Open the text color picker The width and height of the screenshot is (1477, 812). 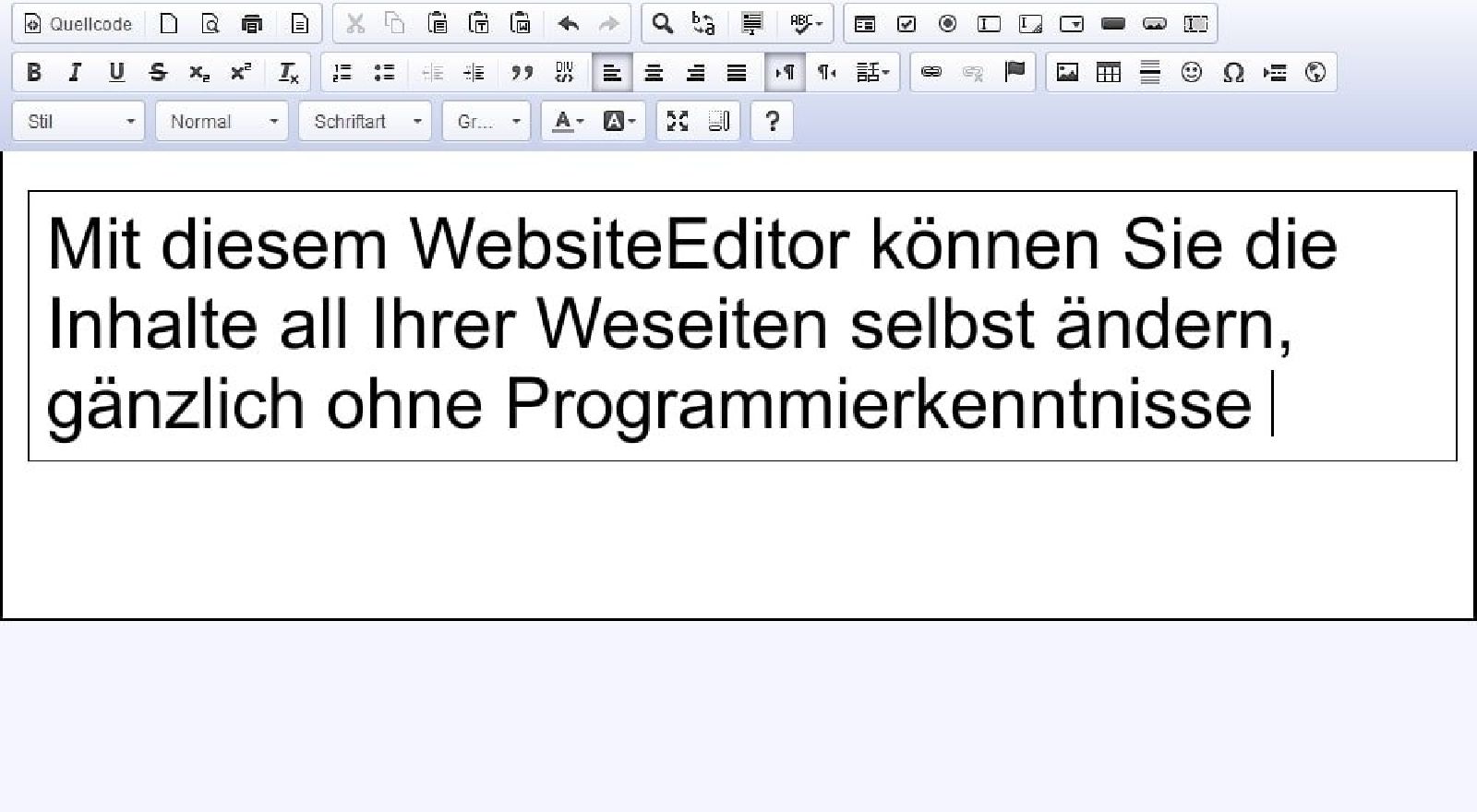pos(568,121)
